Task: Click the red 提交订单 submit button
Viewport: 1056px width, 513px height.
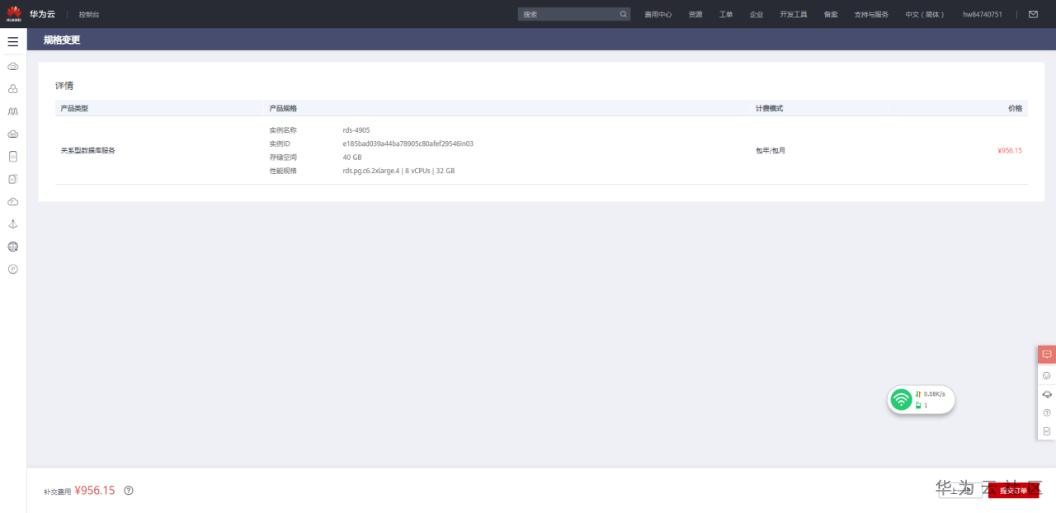Action: coord(1014,491)
